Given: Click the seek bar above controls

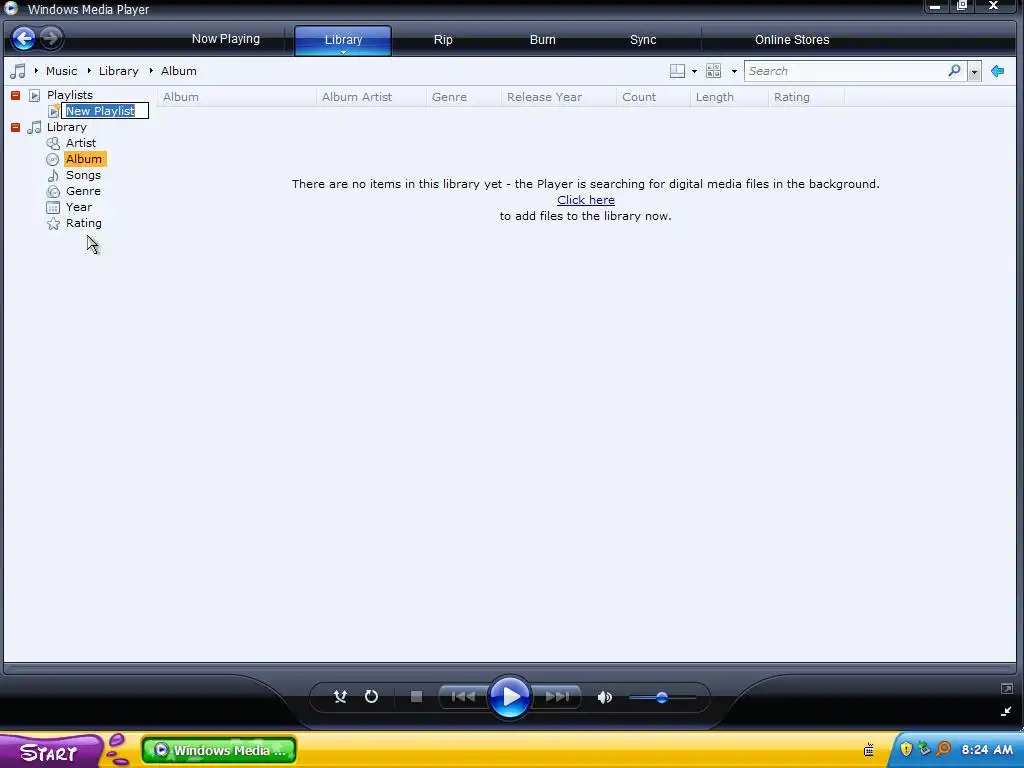Looking at the screenshot, I should (509, 668).
